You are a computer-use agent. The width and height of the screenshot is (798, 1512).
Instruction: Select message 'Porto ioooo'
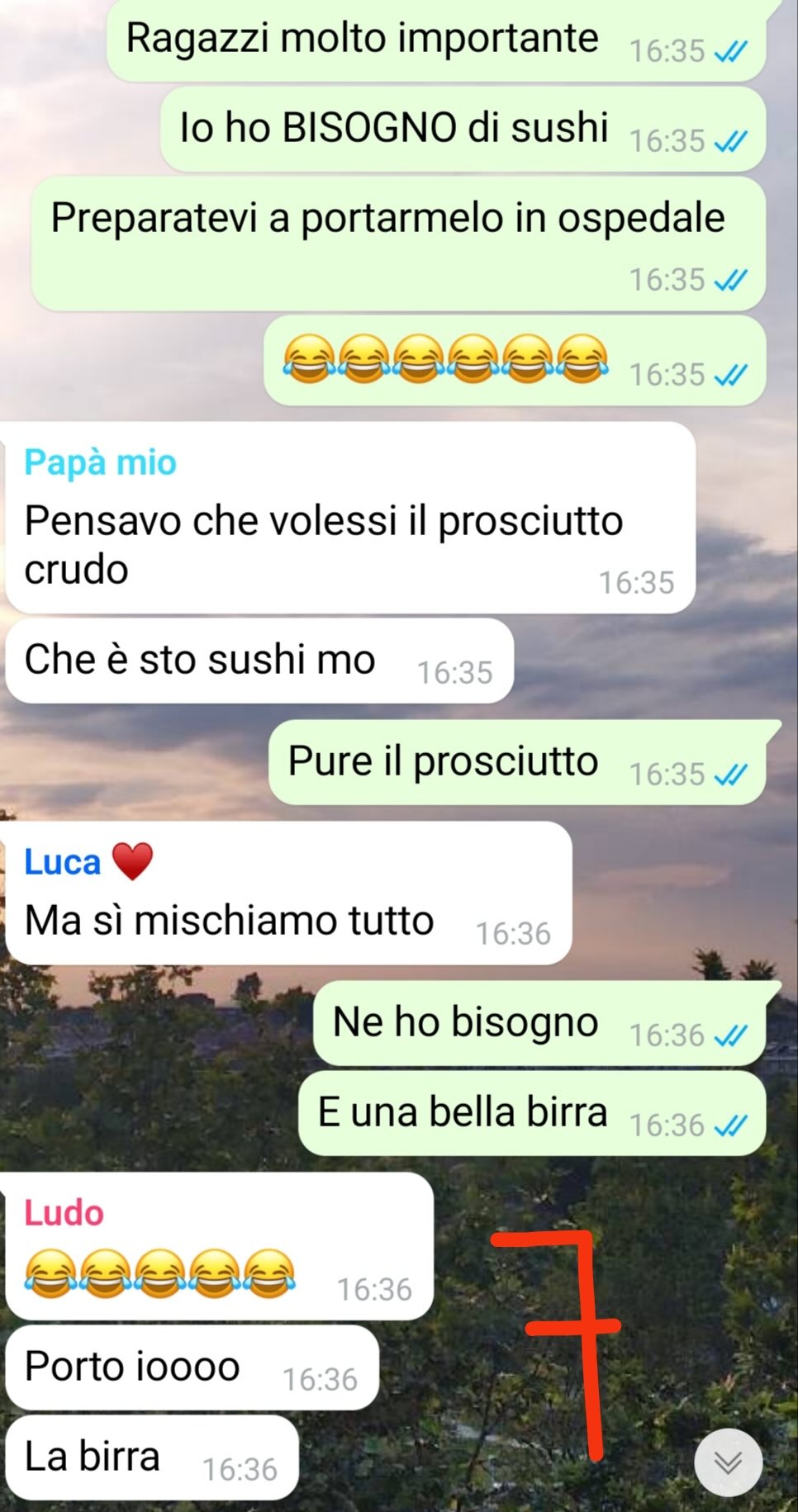(192, 1367)
